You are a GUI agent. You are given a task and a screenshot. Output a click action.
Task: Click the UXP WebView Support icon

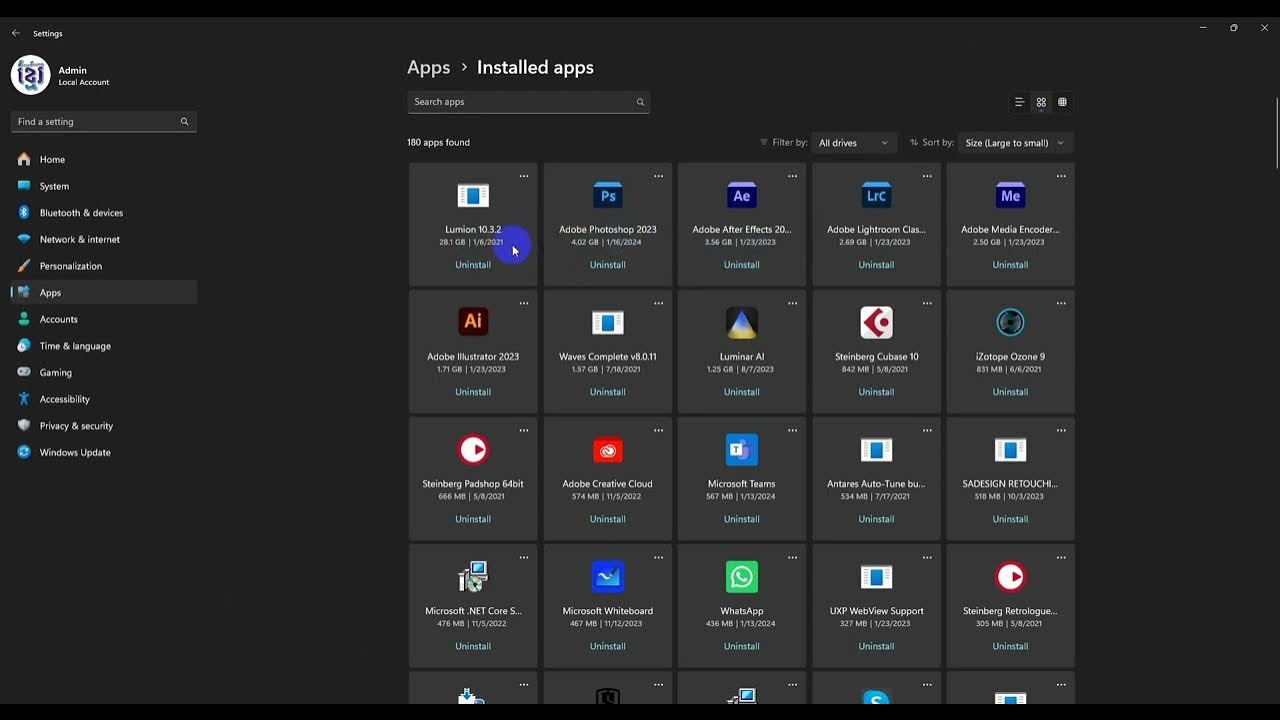tap(876, 577)
